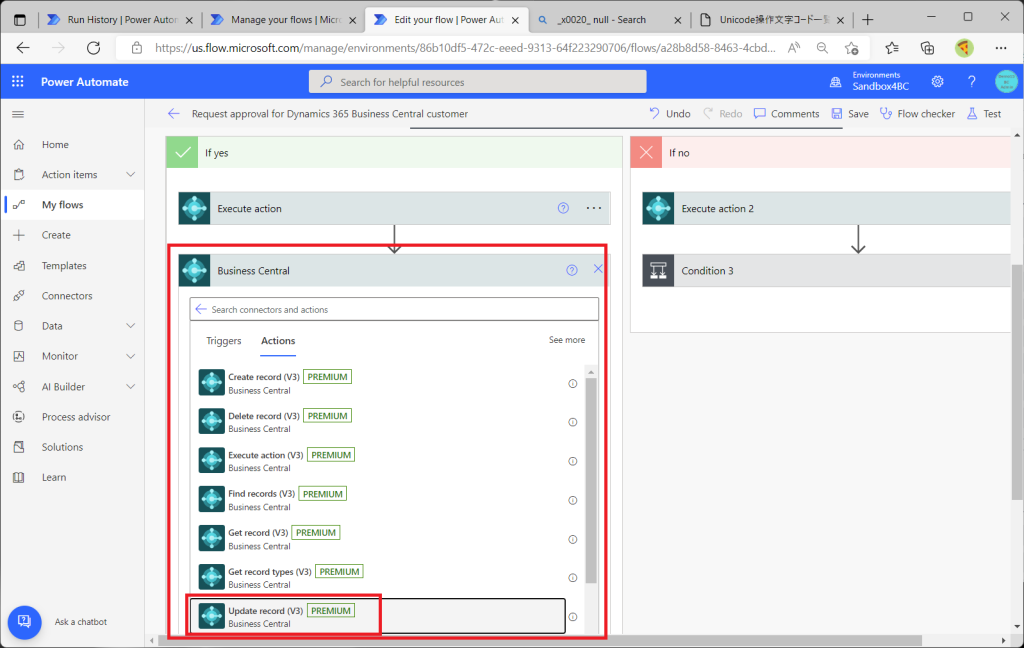
Task: Show info for Get record types (V3)
Action: [x=573, y=577]
